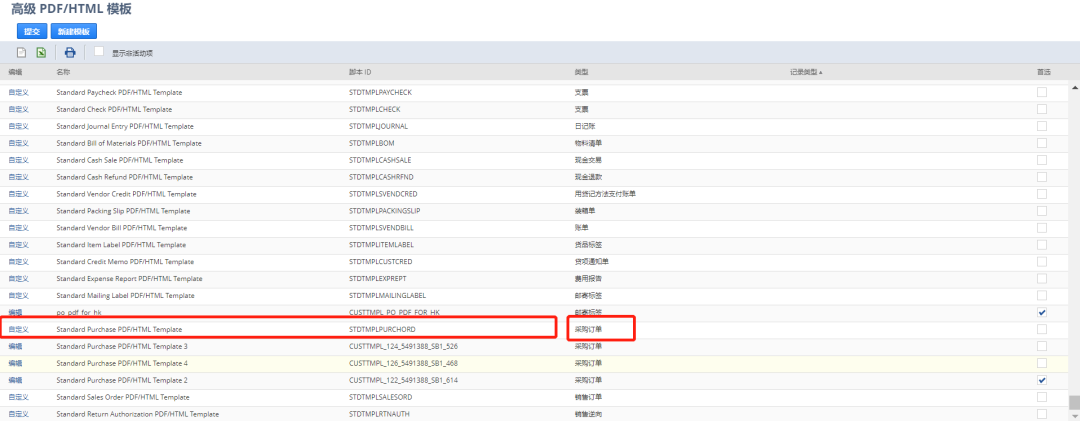Select script ID STDTMPLPURCHORD

382,329
